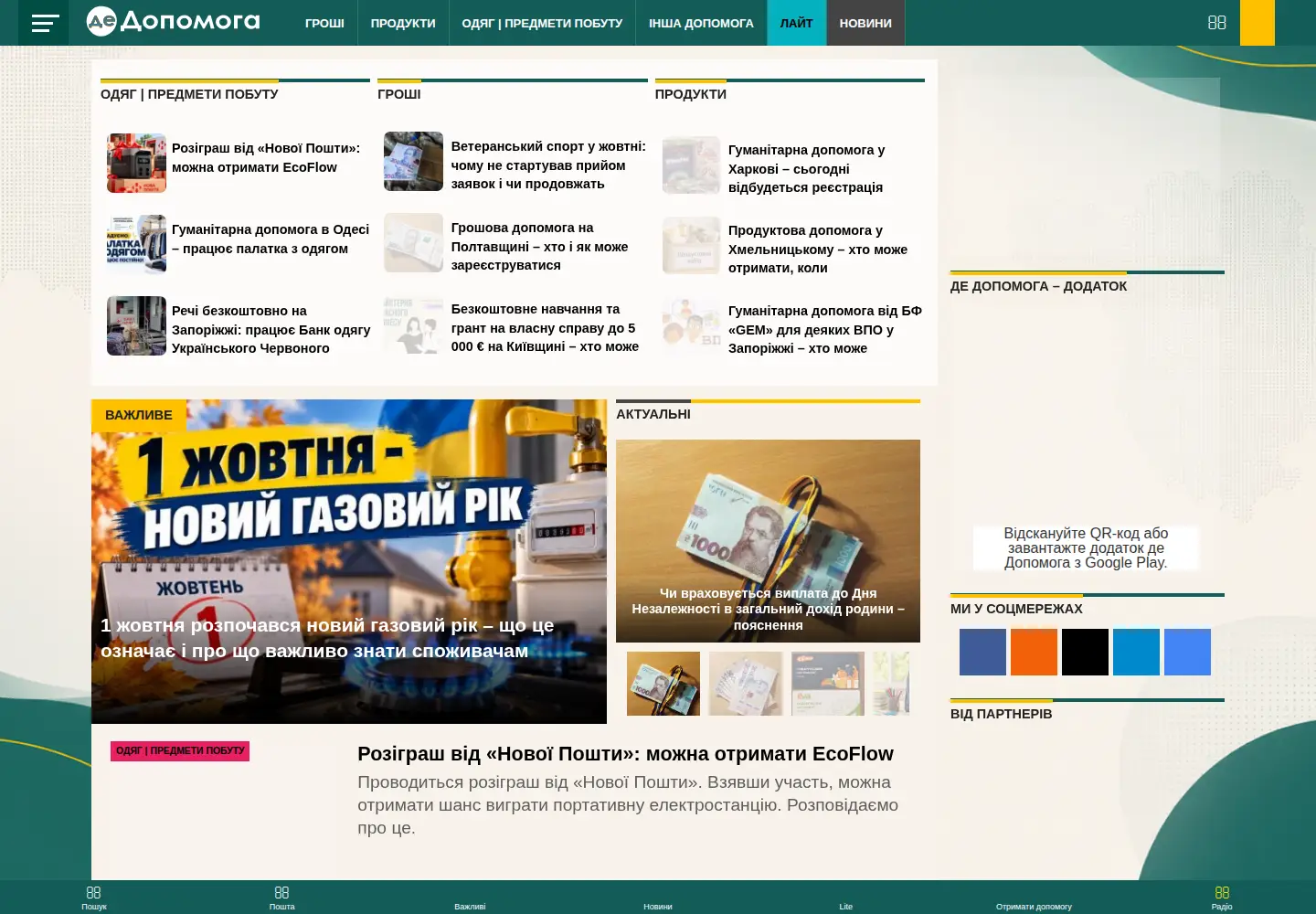Image resolution: width=1316 pixels, height=914 pixels.
Task: Open headline 'Розіграш від «Нової Пошти»: можна отримати EcoFlow'
Action: coord(625,754)
